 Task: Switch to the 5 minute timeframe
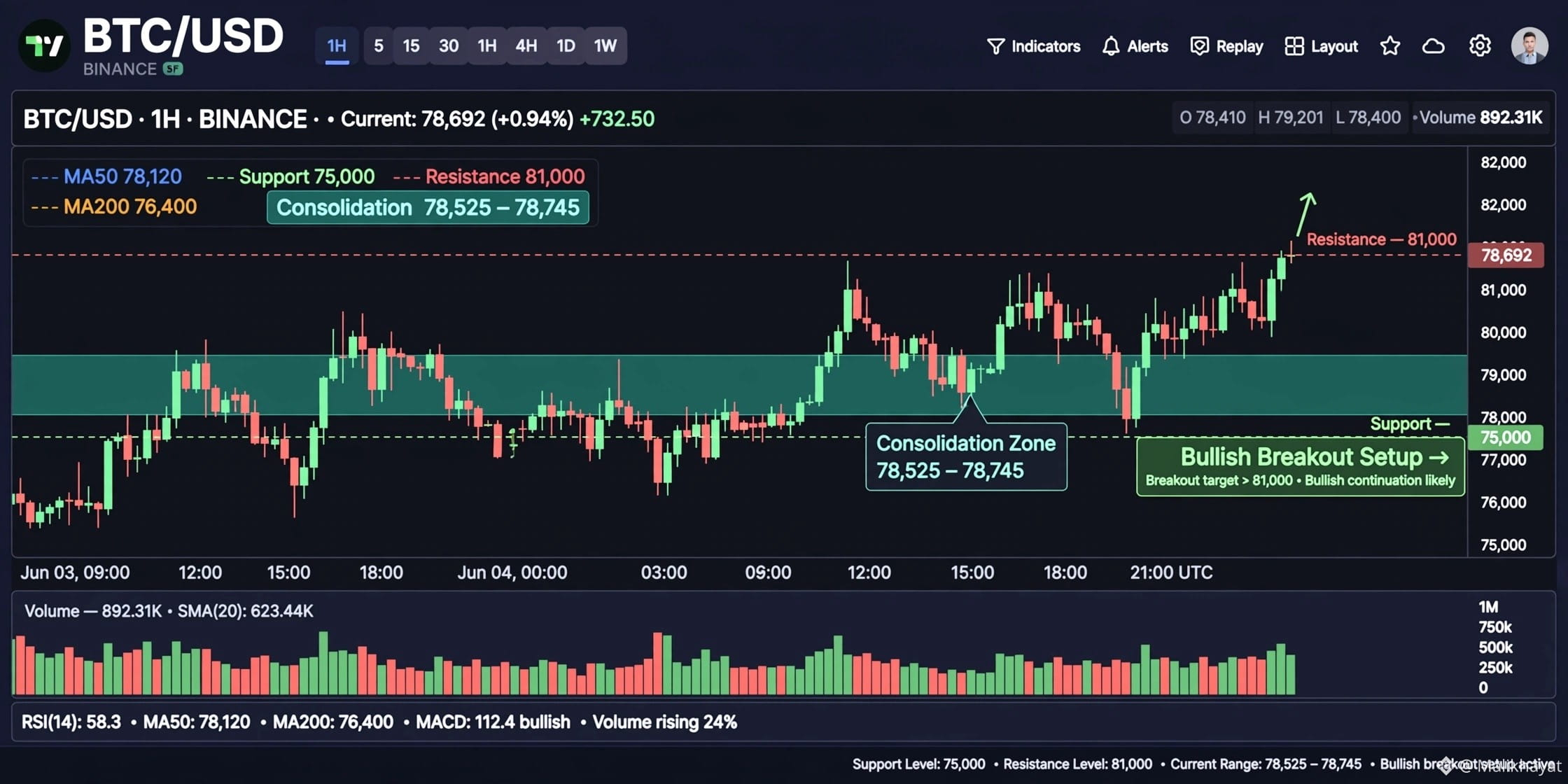[x=379, y=46]
